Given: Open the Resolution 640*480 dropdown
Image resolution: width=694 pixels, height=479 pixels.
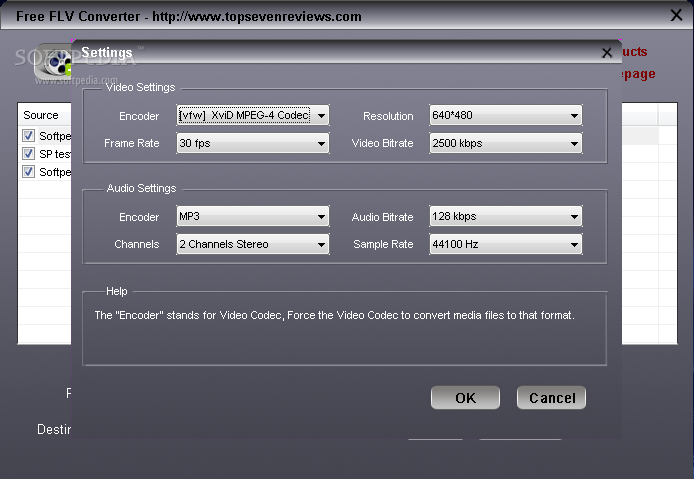Looking at the screenshot, I should [505, 116].
